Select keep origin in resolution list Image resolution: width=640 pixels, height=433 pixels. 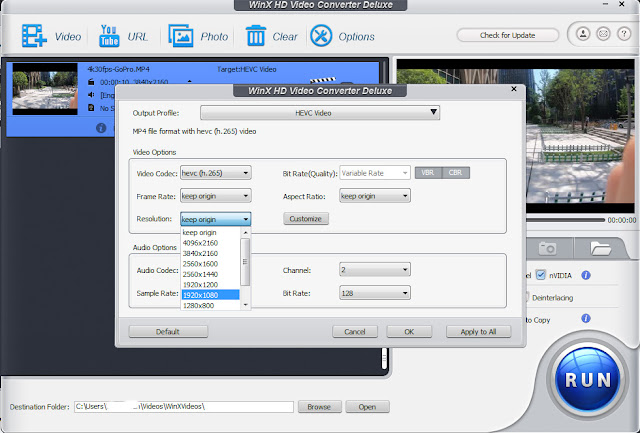(211, 233)
